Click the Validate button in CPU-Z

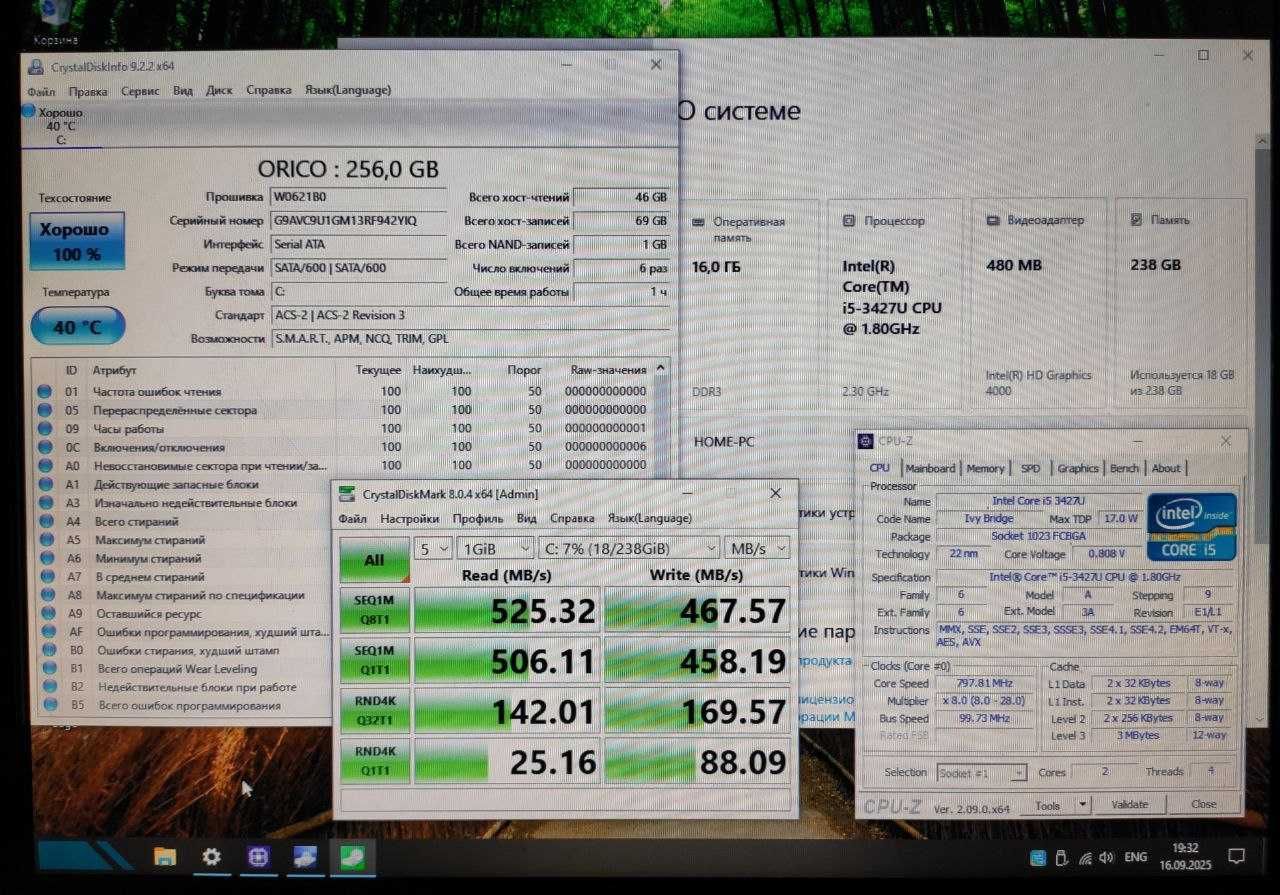point(1130,804)
